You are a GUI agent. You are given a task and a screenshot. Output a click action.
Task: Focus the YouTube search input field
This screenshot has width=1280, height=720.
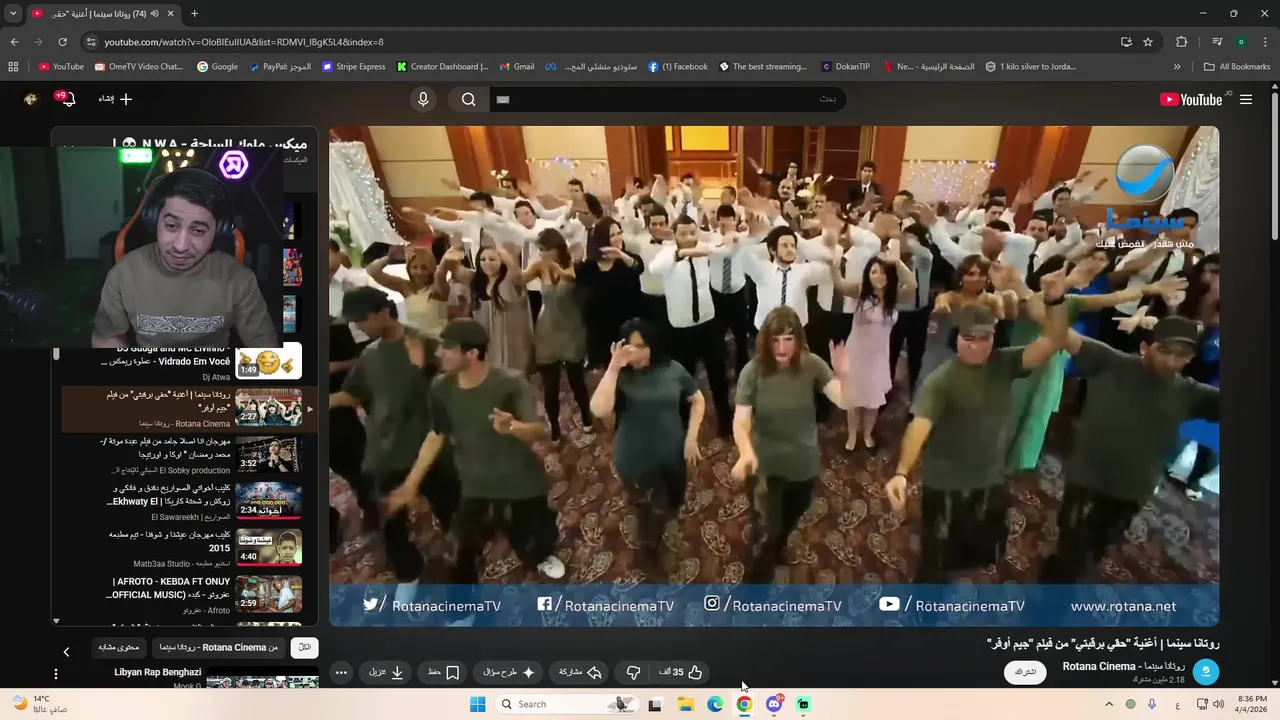668,99
